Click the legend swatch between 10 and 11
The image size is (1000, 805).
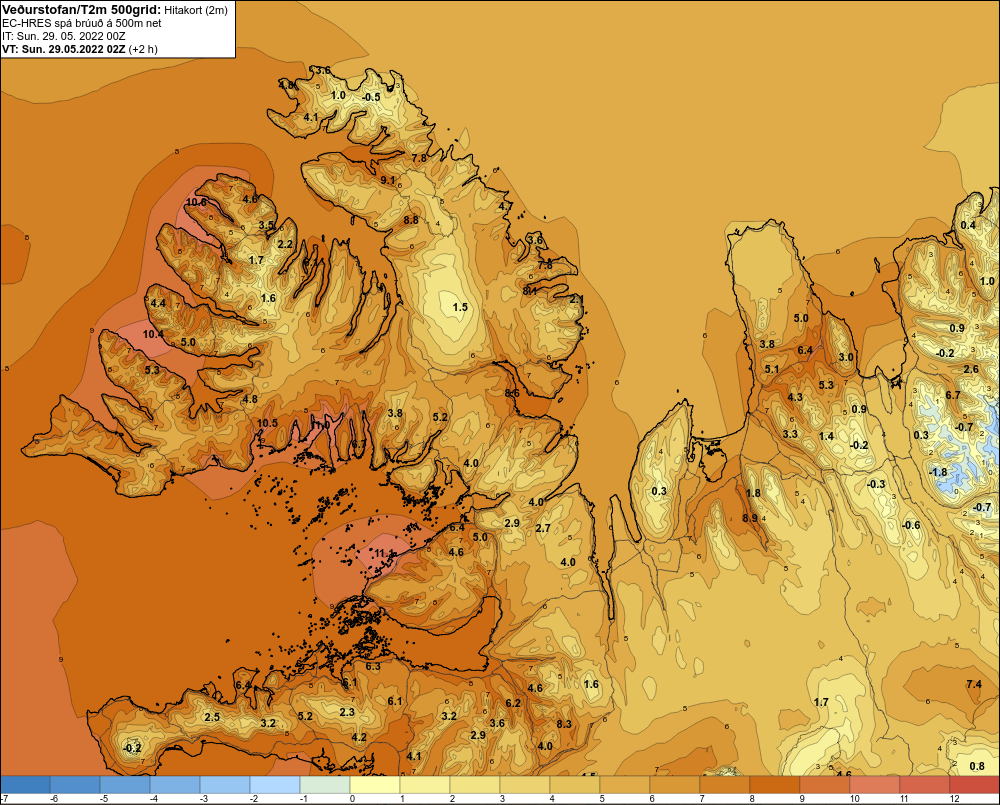pos(876,785)
